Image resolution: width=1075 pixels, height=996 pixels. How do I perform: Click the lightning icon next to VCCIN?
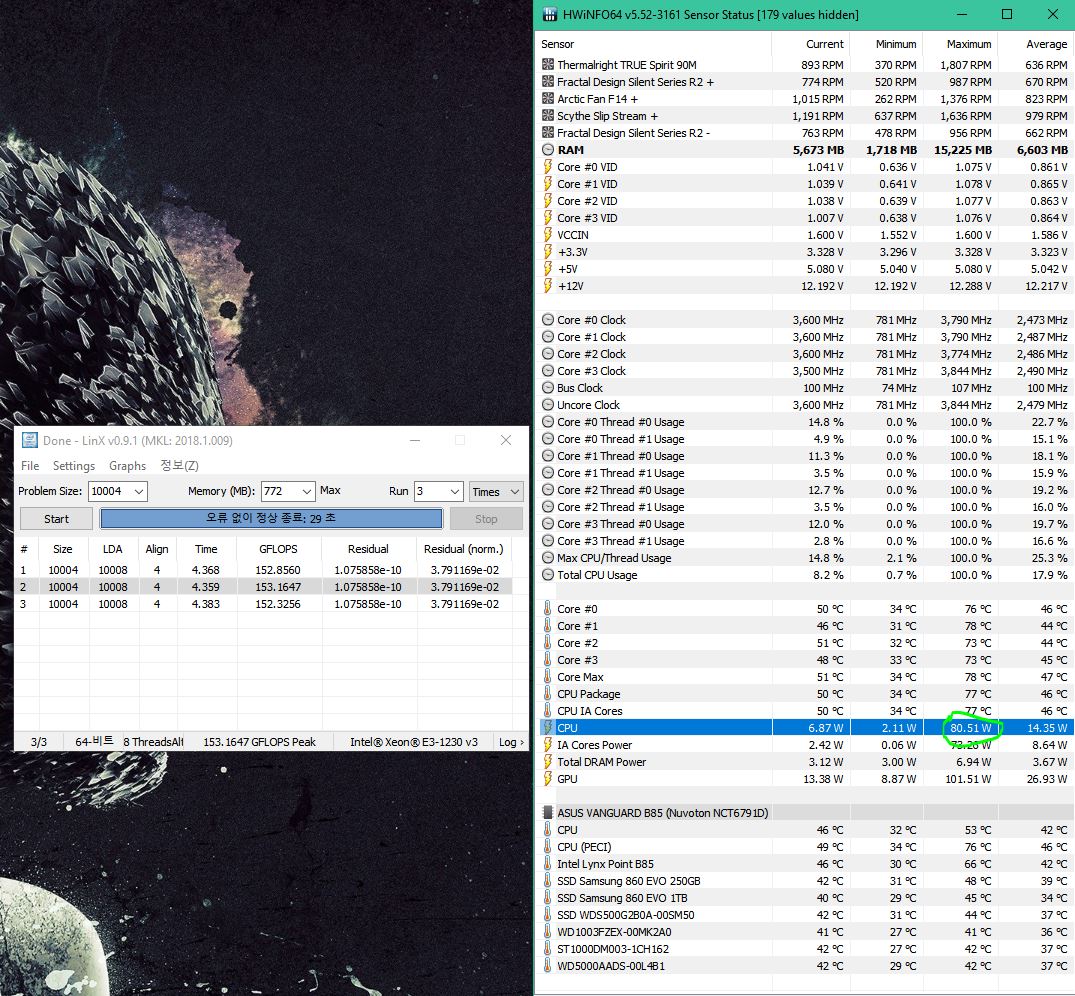click(x=548, y=235)
